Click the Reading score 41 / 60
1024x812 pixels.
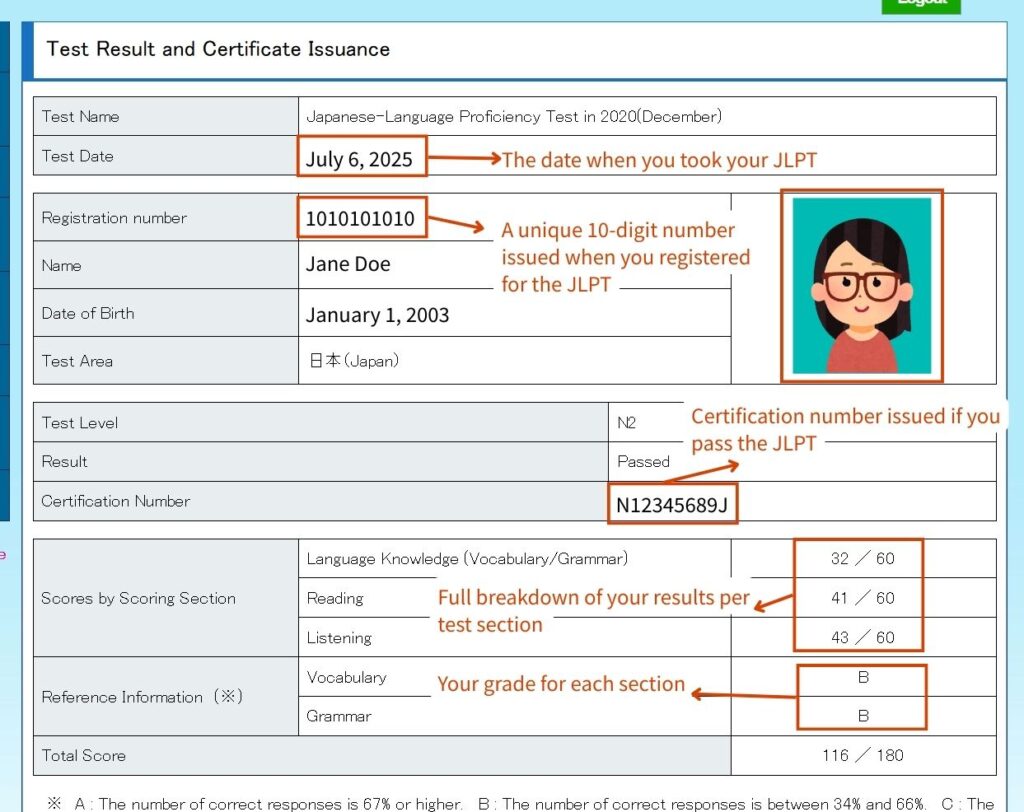(x=862, y=598)
